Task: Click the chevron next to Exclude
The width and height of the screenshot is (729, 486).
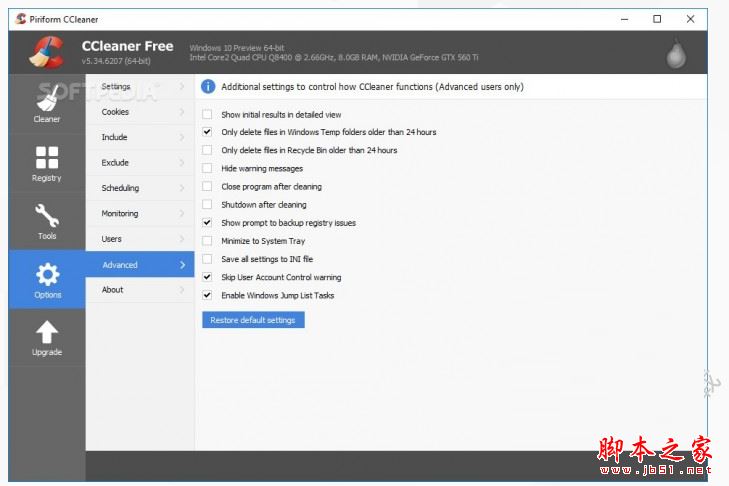Action: [182, 163]
